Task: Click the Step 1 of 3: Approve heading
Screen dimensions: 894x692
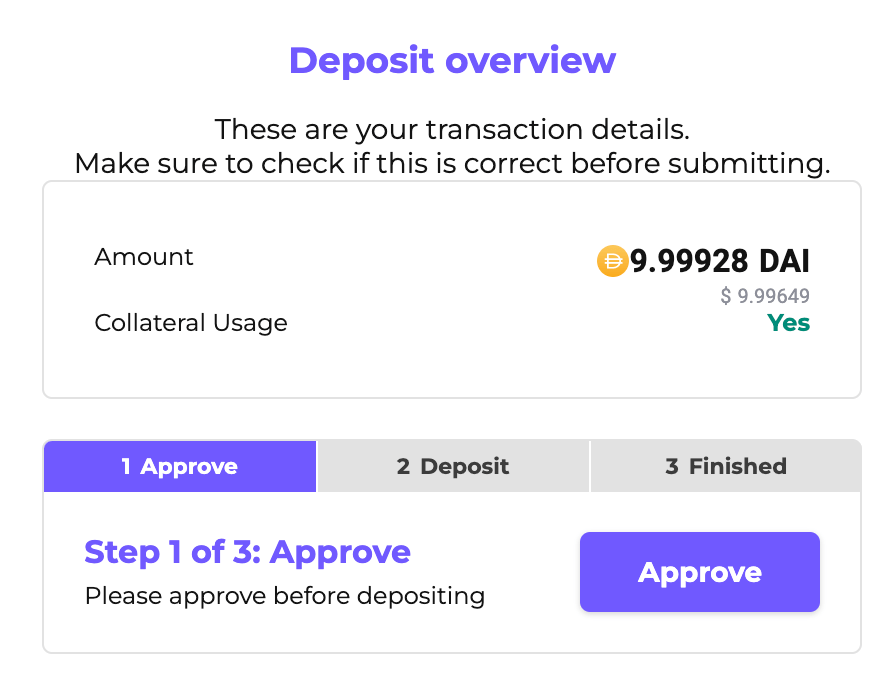Action: point(247,552)
